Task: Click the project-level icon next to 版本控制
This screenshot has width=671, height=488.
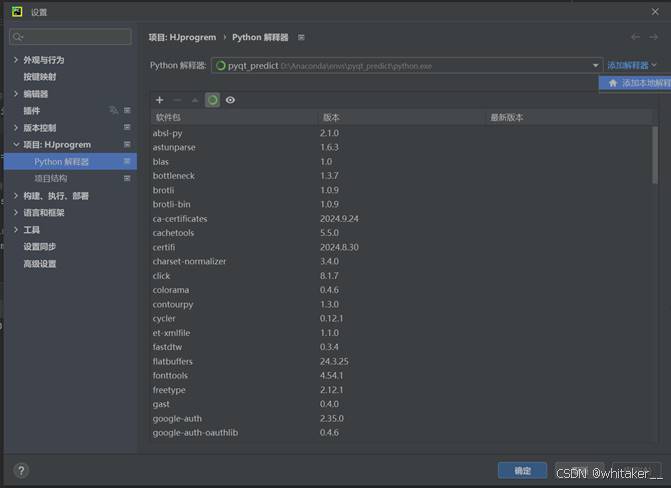Action: click(x=127, y=127)
